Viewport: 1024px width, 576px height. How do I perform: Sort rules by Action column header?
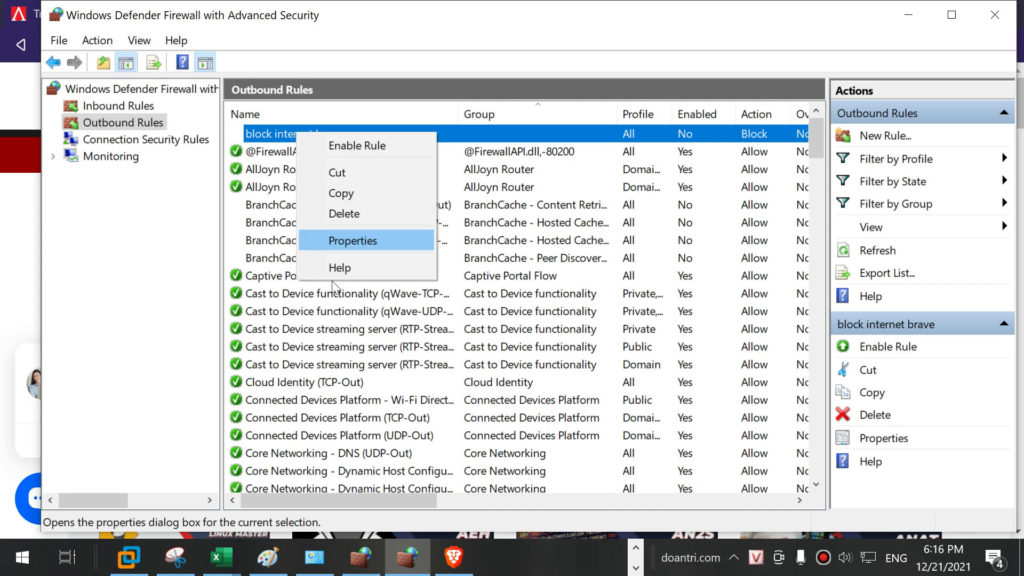click(762, 114)
